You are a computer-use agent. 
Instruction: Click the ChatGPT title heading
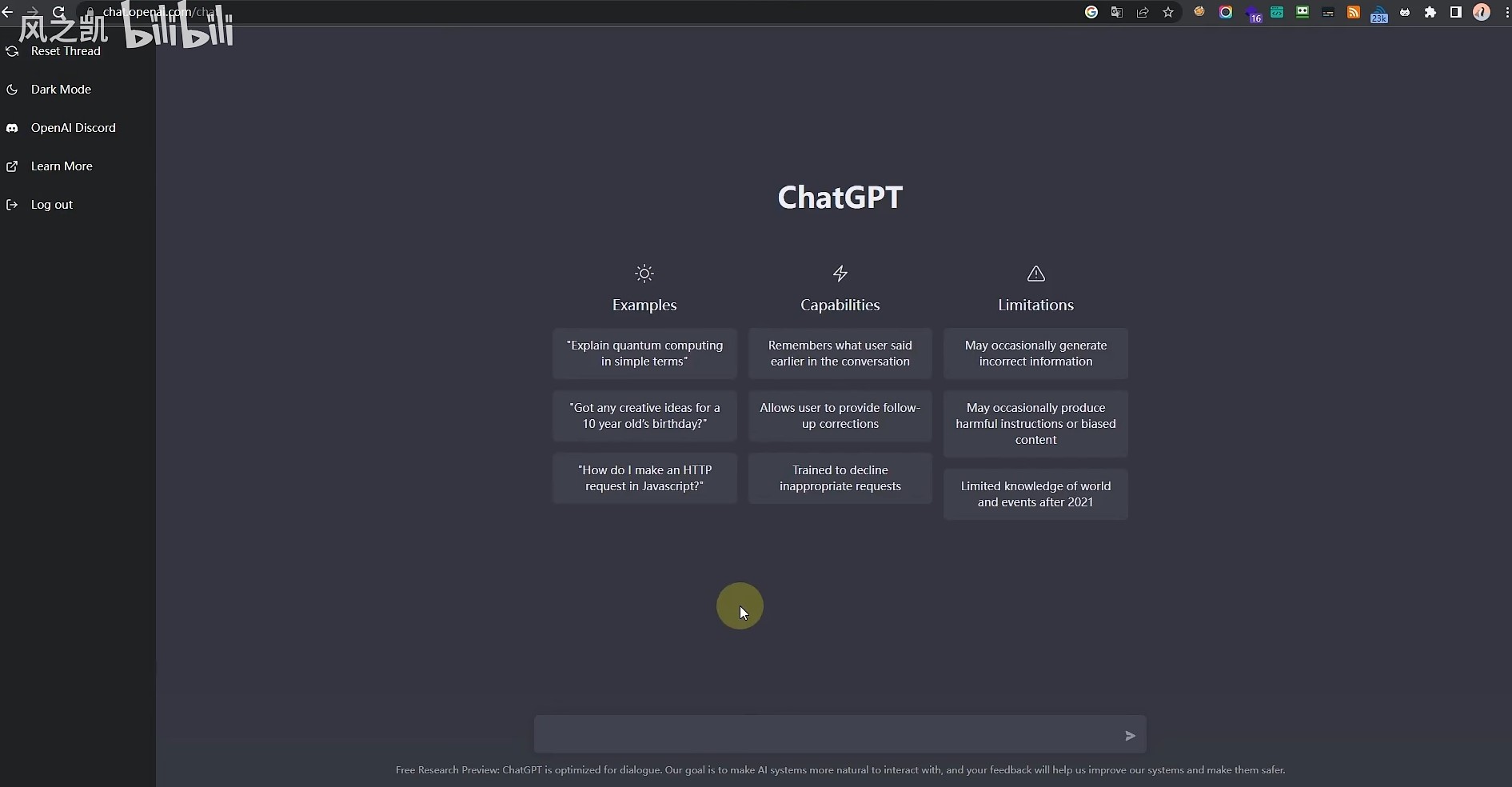point(840,198)
